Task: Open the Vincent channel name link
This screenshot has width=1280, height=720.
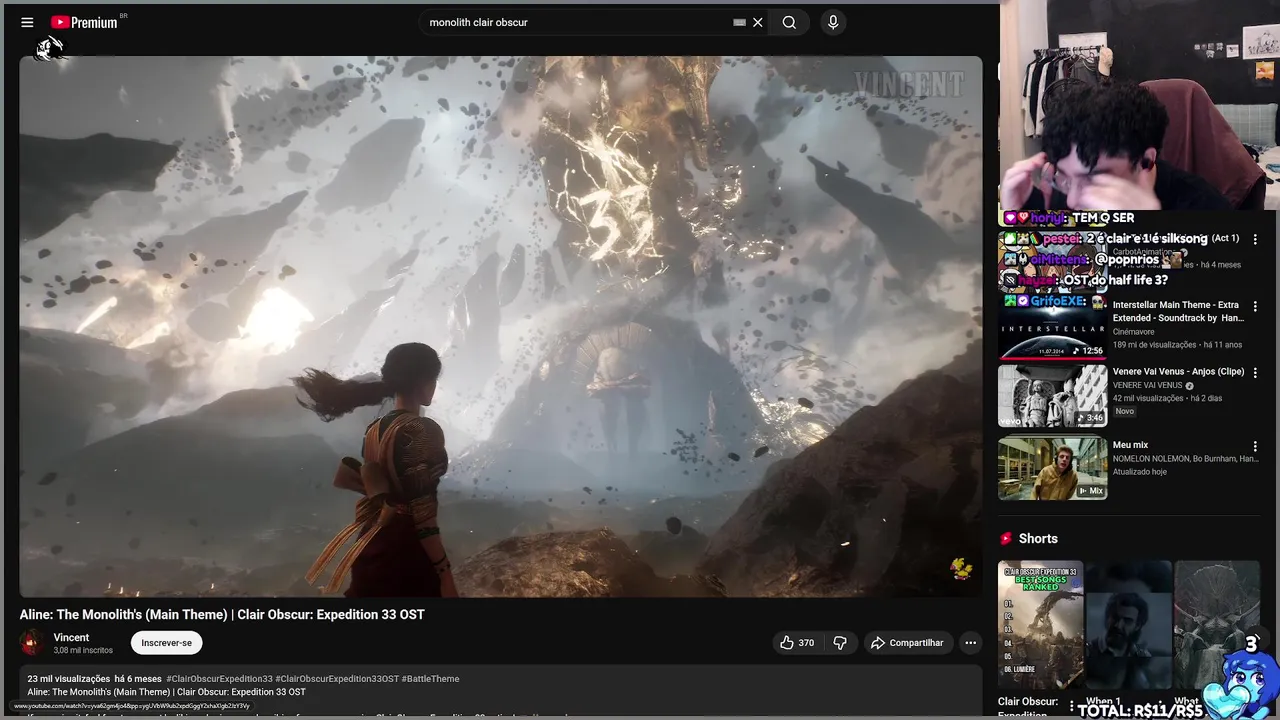Action: pyautogui.click(x=71, y=637)
